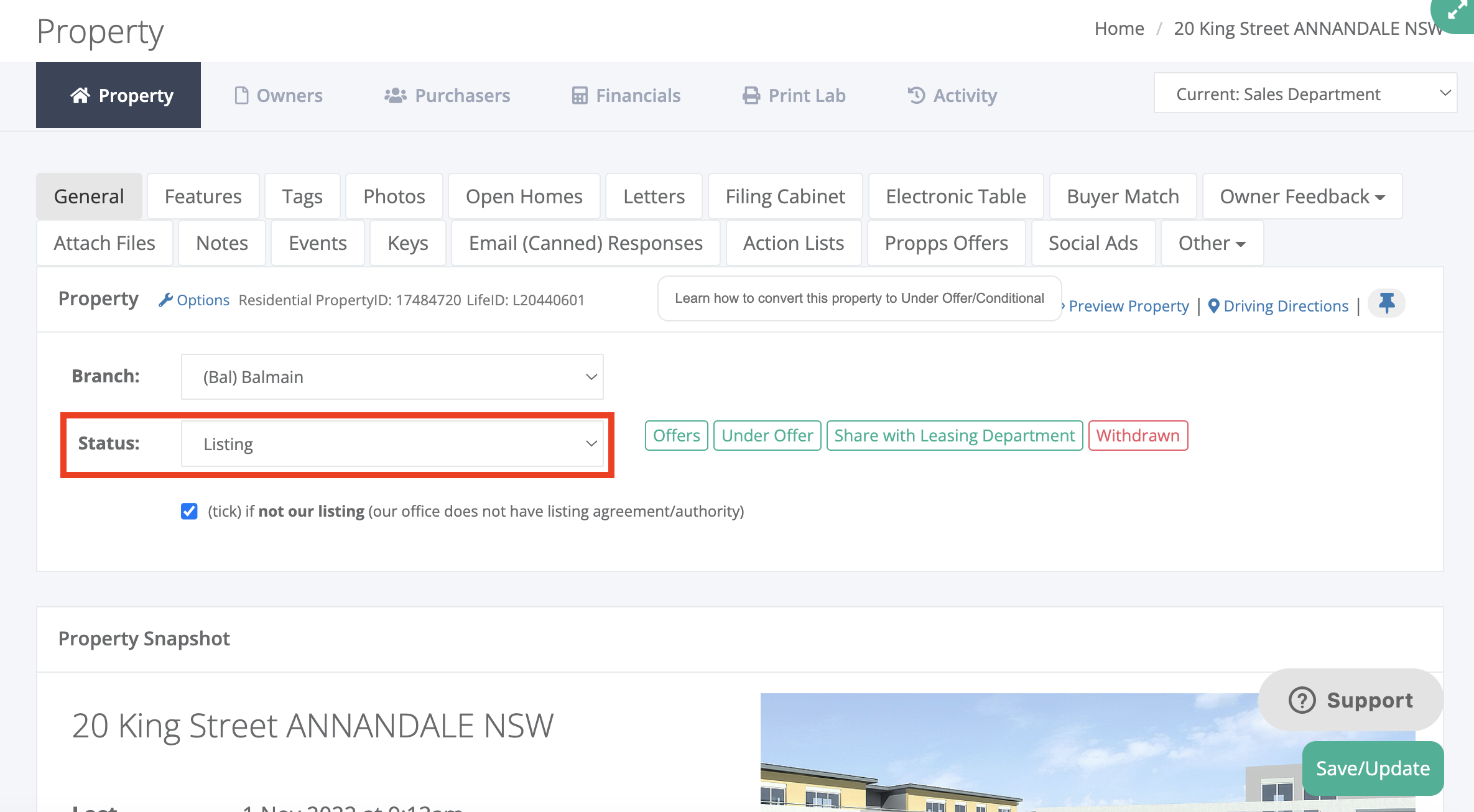Open the Letters tab
1474x812 pixels.
tap(654, 196)
